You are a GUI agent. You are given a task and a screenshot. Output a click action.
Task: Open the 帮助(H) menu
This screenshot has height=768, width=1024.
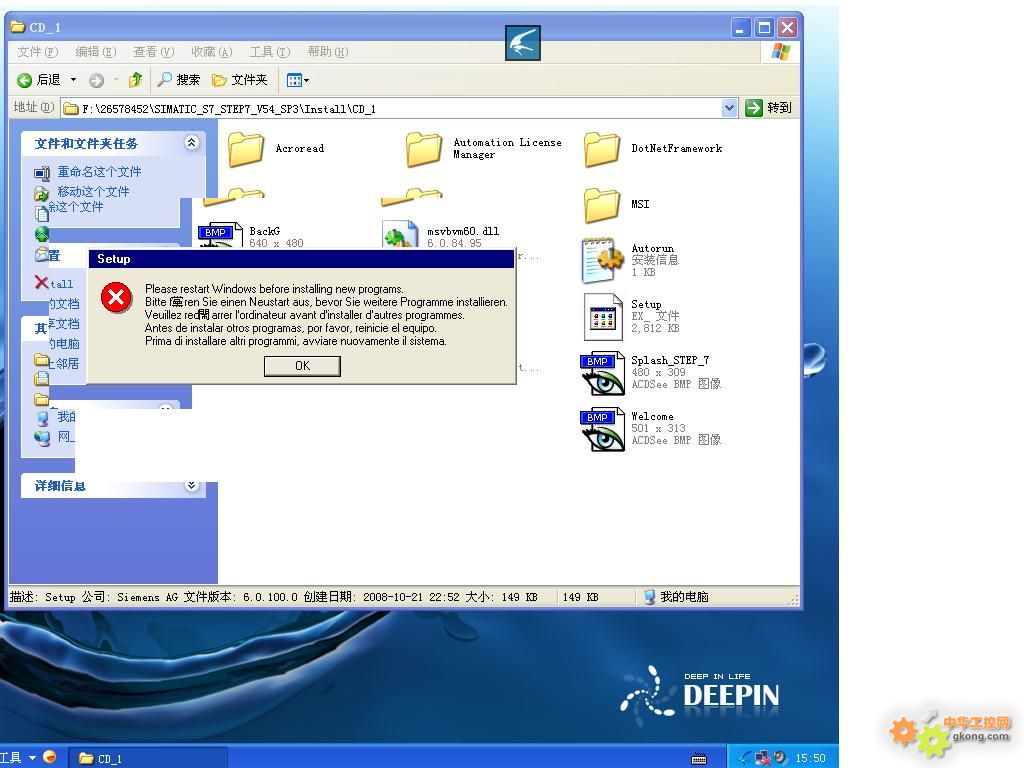(328, 52)
